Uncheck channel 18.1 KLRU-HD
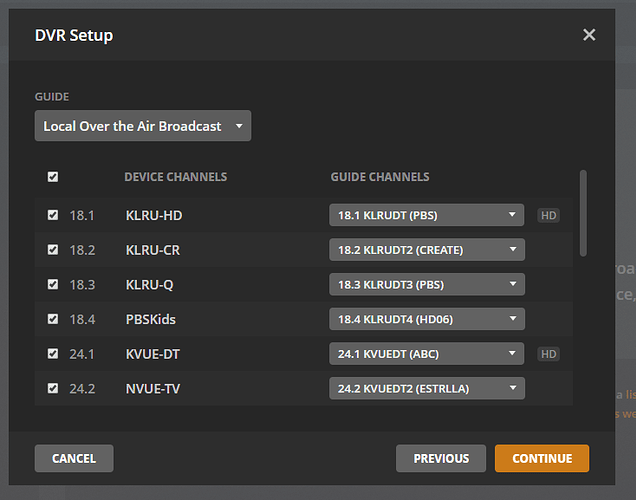This screenshot has width=636, height=500. (x=53, y=215)
